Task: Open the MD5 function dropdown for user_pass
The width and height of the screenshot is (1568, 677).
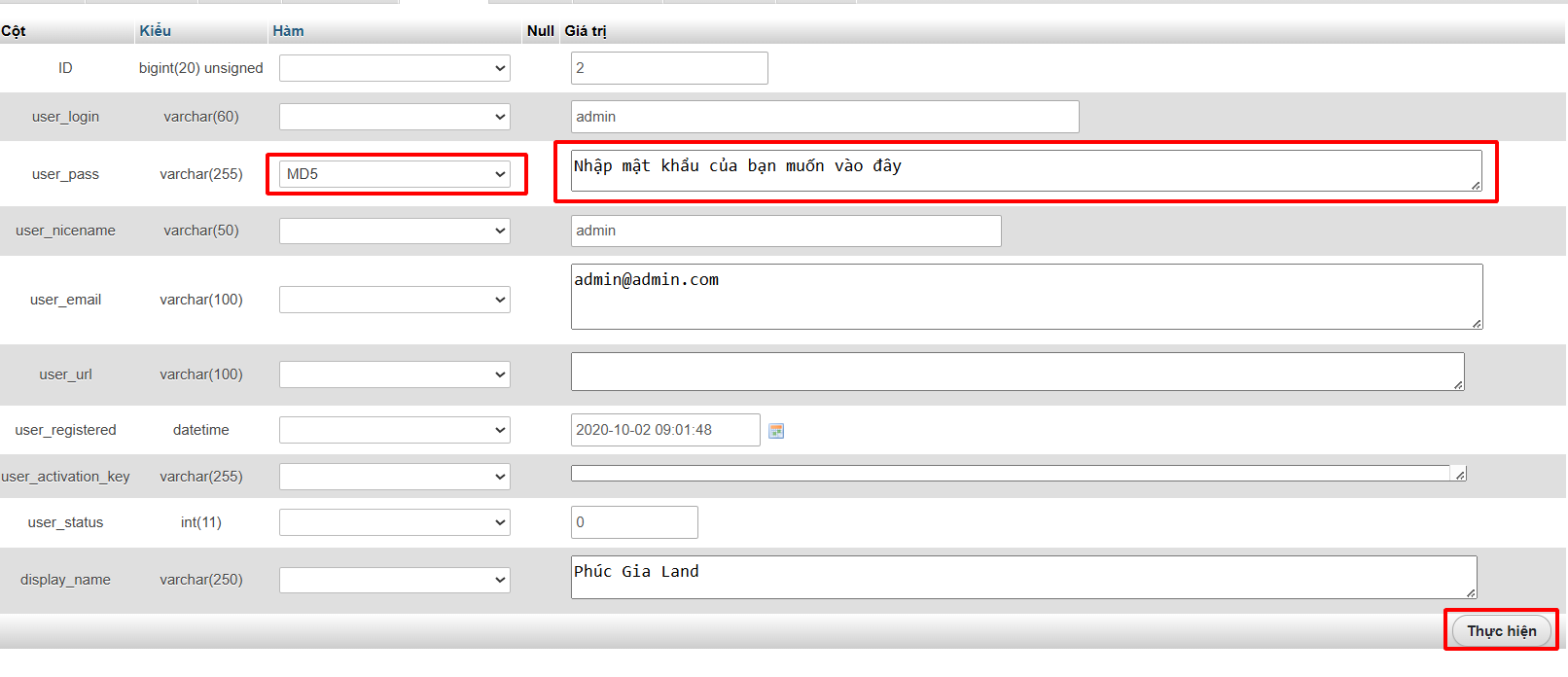Action: [x=394, y=174]
